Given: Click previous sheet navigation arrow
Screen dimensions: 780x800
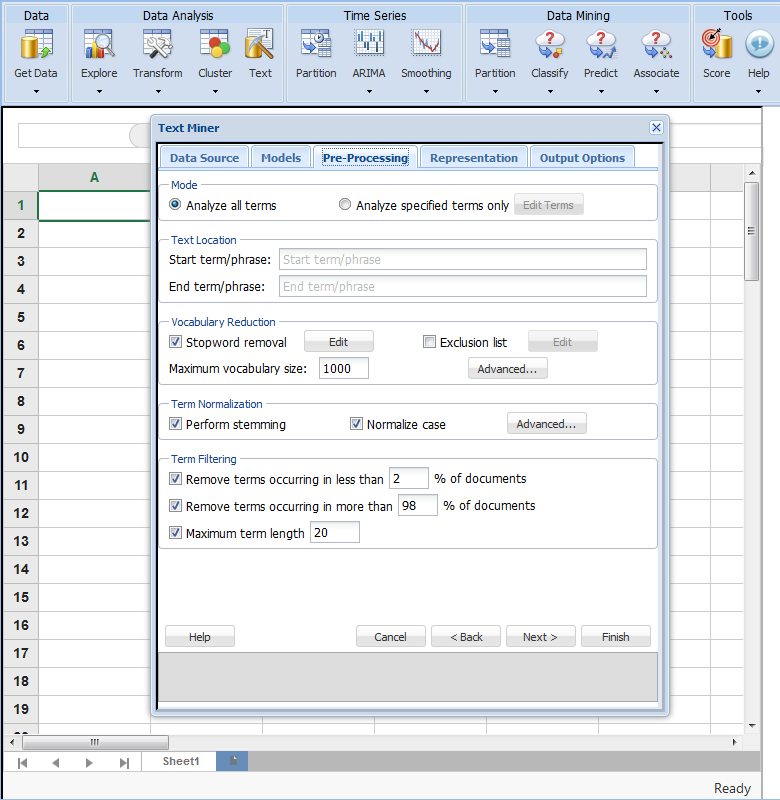Looking at the screenshot, I should click(56, 763).
